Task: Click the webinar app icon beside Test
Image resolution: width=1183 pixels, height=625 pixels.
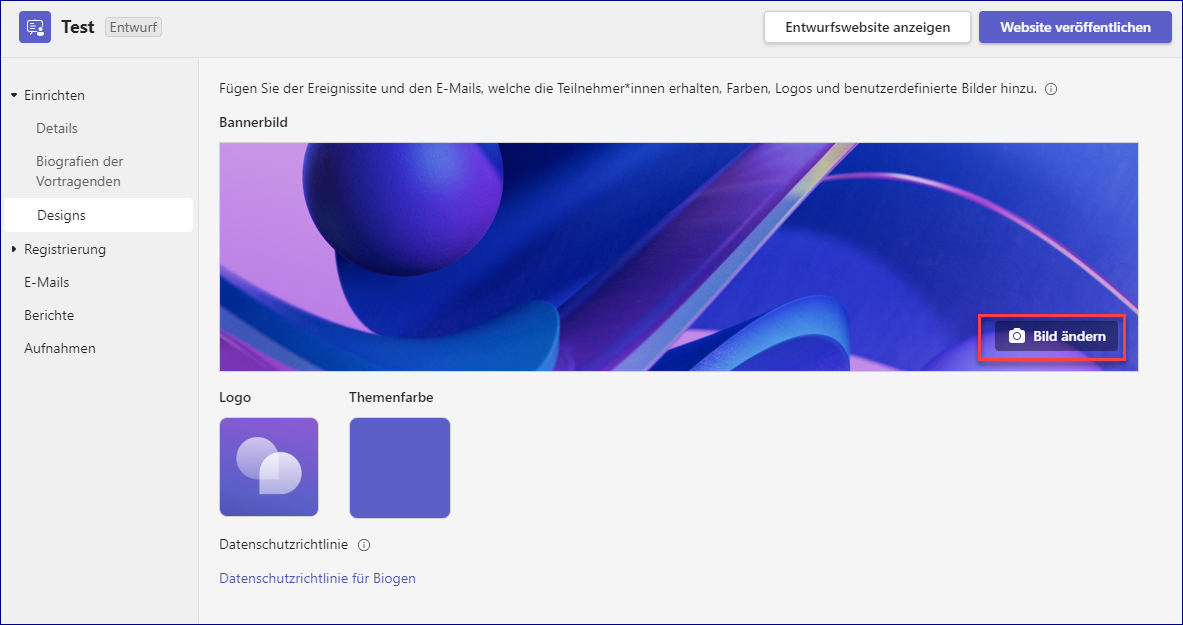Action: pos(35,27)
